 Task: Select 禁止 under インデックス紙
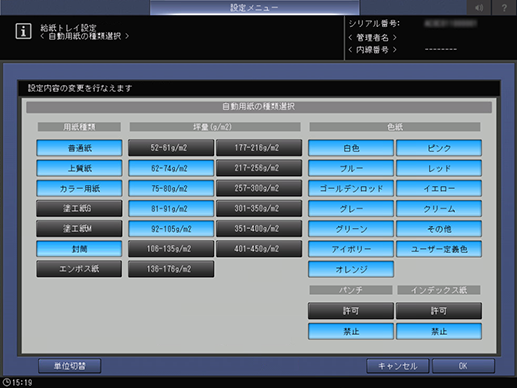click(x=439, y=331)
